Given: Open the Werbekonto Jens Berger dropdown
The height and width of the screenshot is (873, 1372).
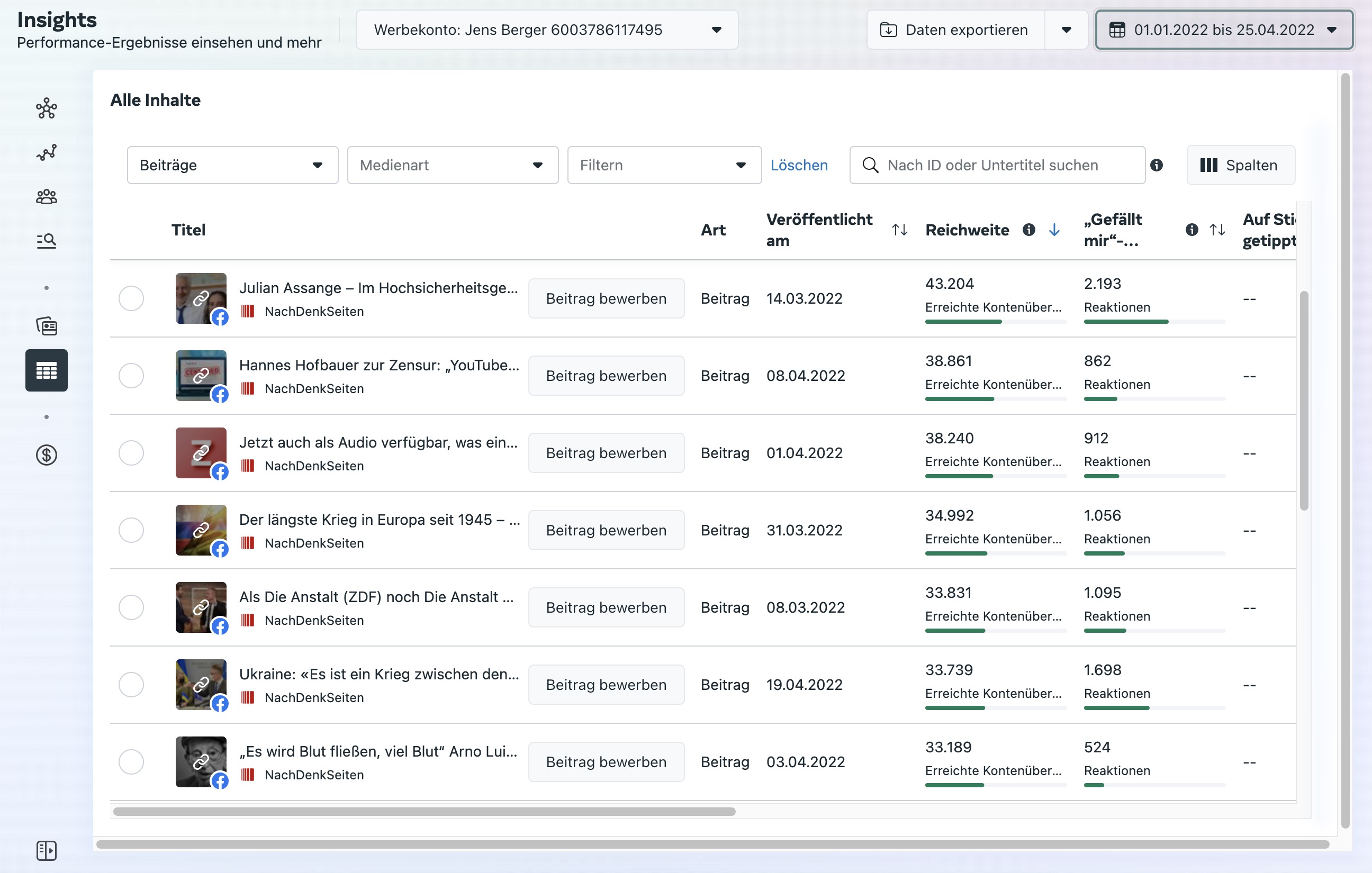Looking at the screenshot, I should [547, 30].
